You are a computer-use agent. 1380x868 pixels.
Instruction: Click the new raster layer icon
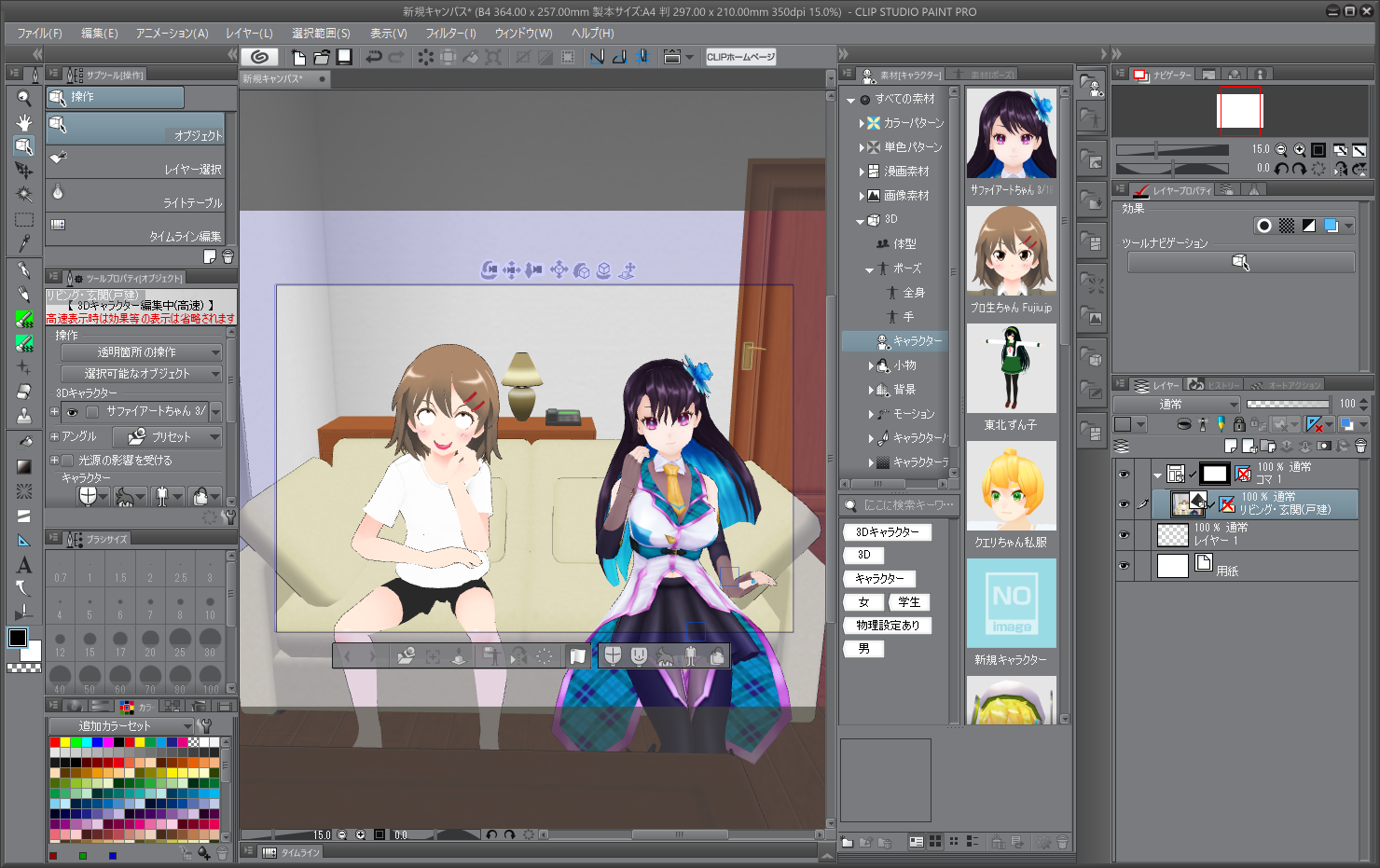coord(1231,446)
